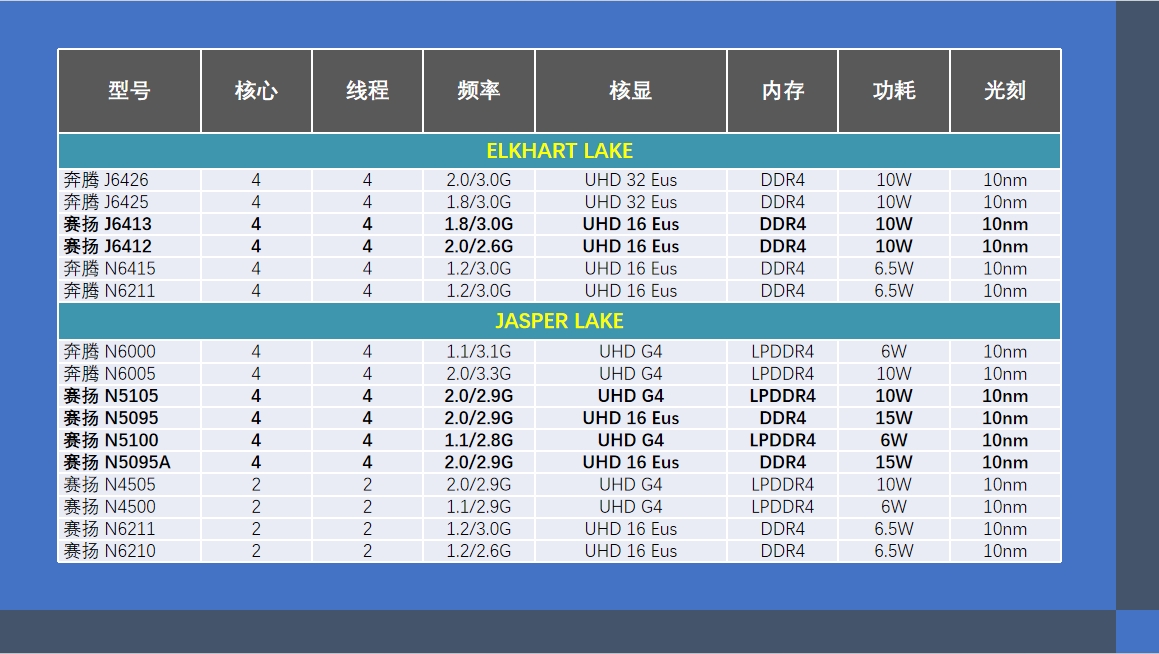Select the 线程 column header
1159x654 pixels.
(x=367, y=91)
